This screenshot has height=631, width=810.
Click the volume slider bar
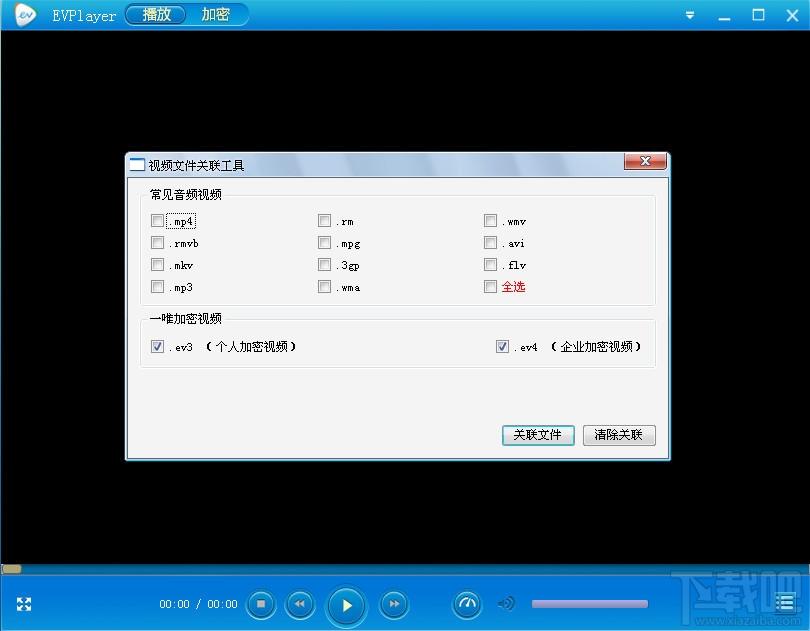[589, 604]
